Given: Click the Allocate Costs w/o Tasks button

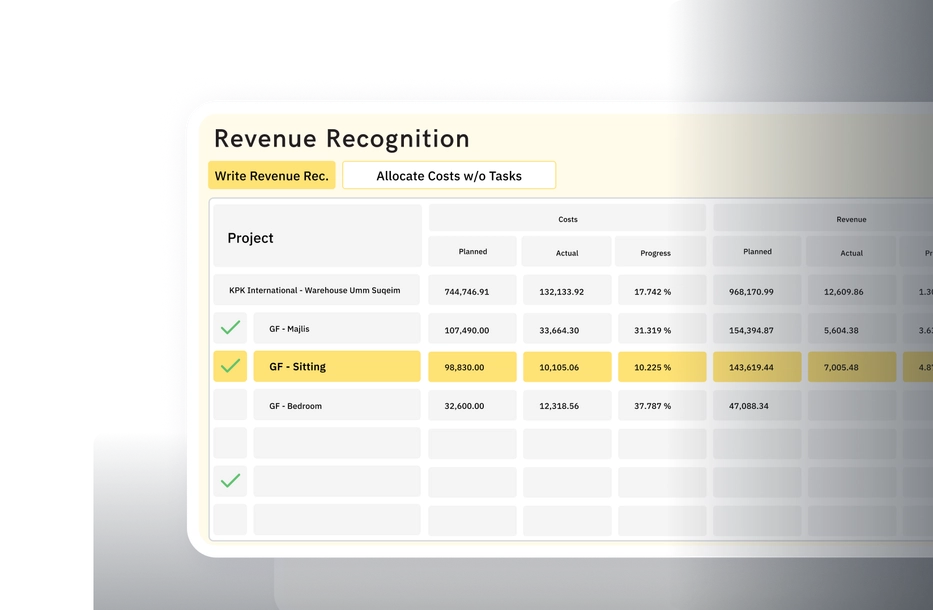Looking at the screenshot, I should click(448, 175).
